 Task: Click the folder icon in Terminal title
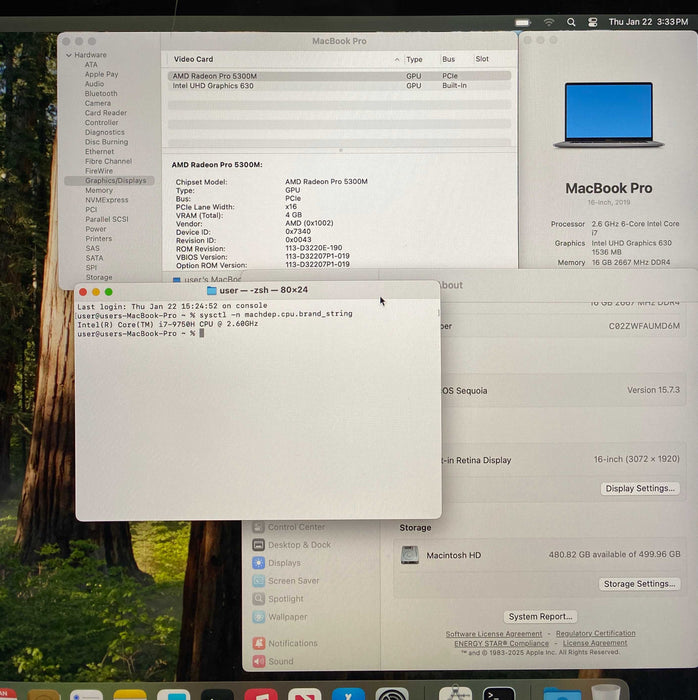click(212, 290)
